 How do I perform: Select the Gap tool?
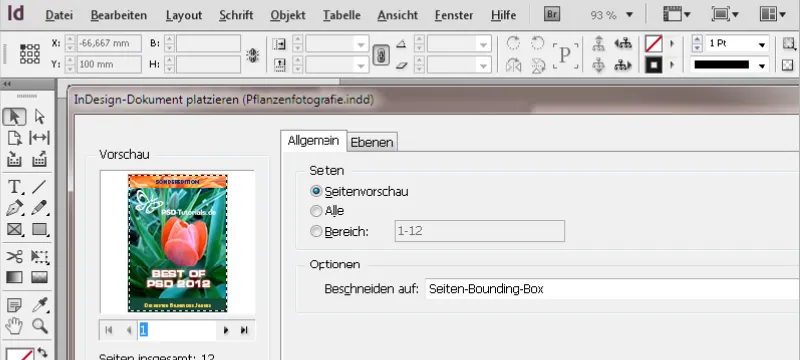pyautogui.click(x=39, y=138)
